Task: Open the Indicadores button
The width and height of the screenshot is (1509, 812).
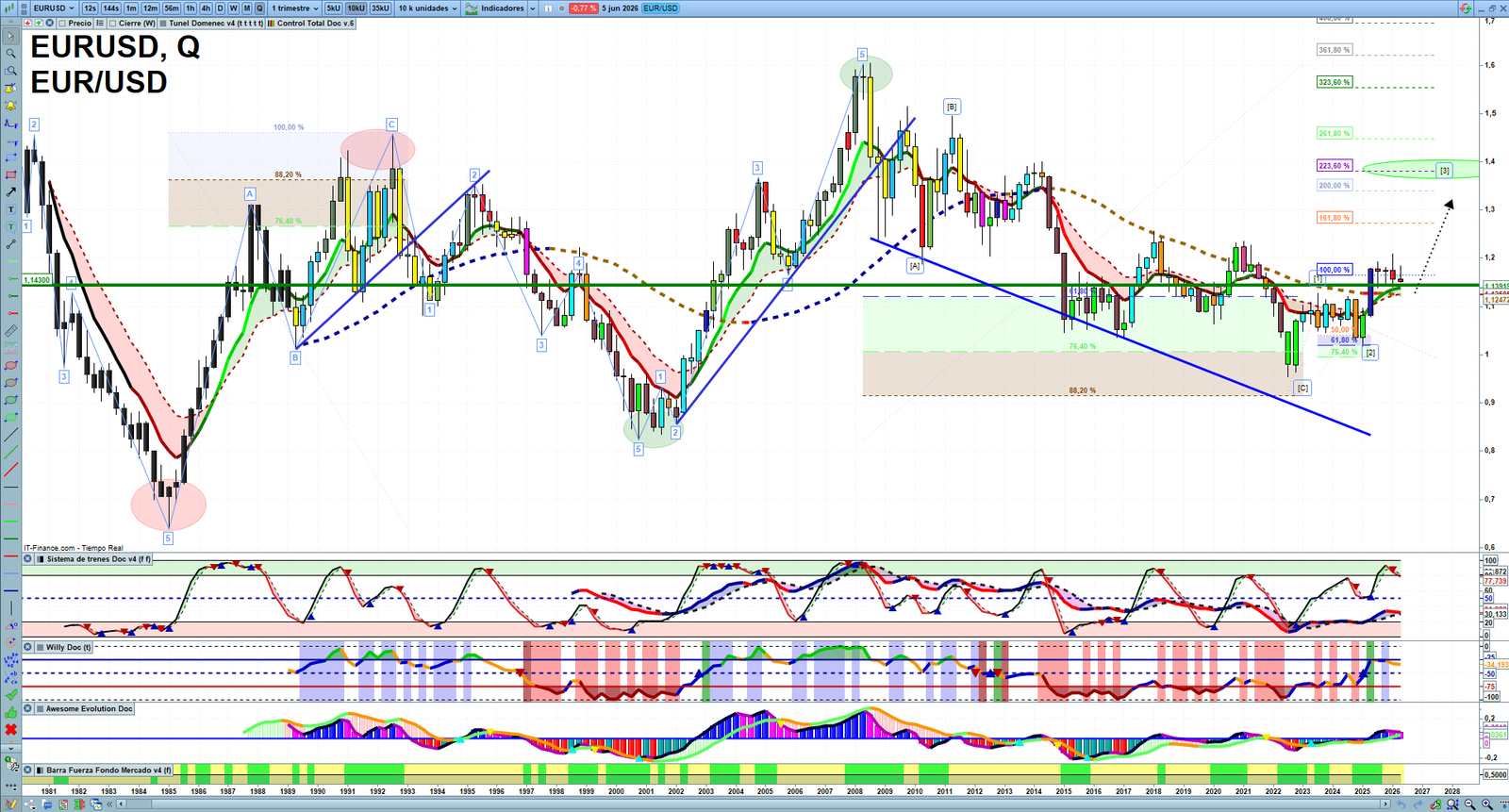Action: [x=494, y=8]
